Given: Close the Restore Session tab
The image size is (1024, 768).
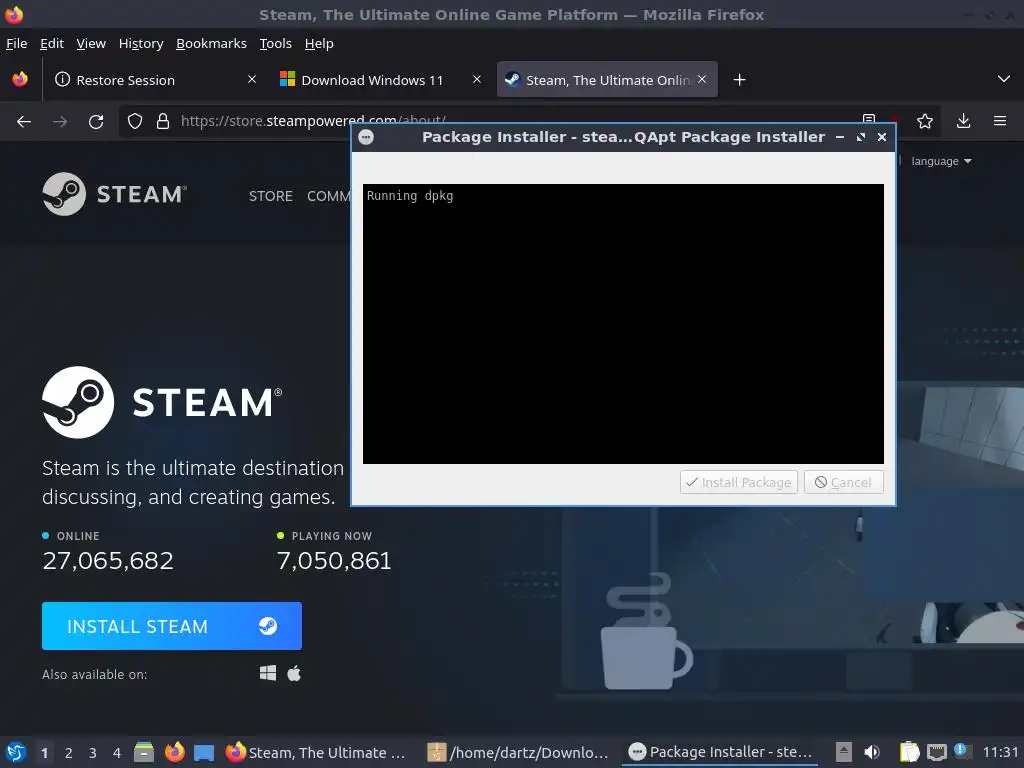Looking at the screenshot, I should coord(252,79).
